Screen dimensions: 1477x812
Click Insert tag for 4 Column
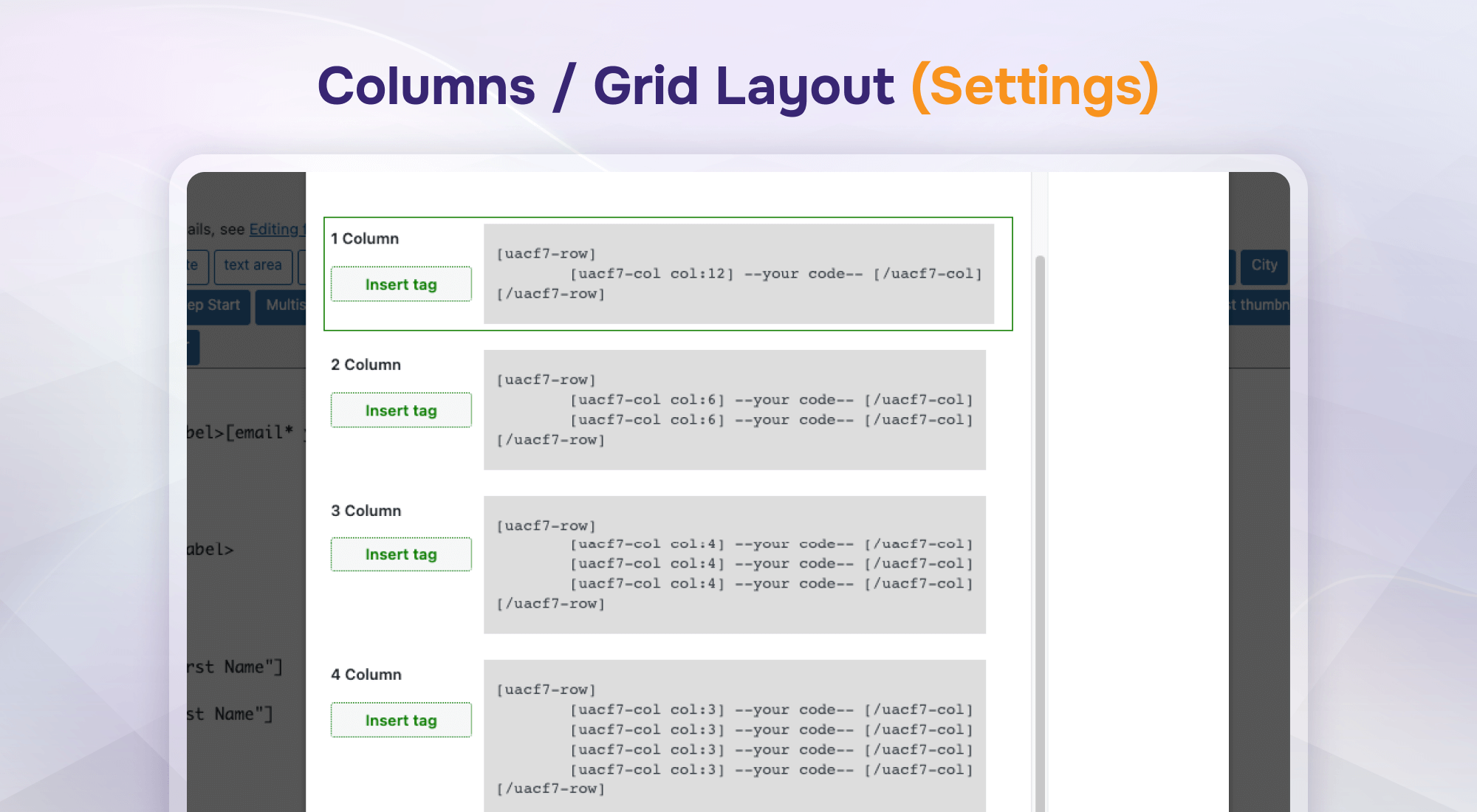pyautogui.click(x=401, y=720)
